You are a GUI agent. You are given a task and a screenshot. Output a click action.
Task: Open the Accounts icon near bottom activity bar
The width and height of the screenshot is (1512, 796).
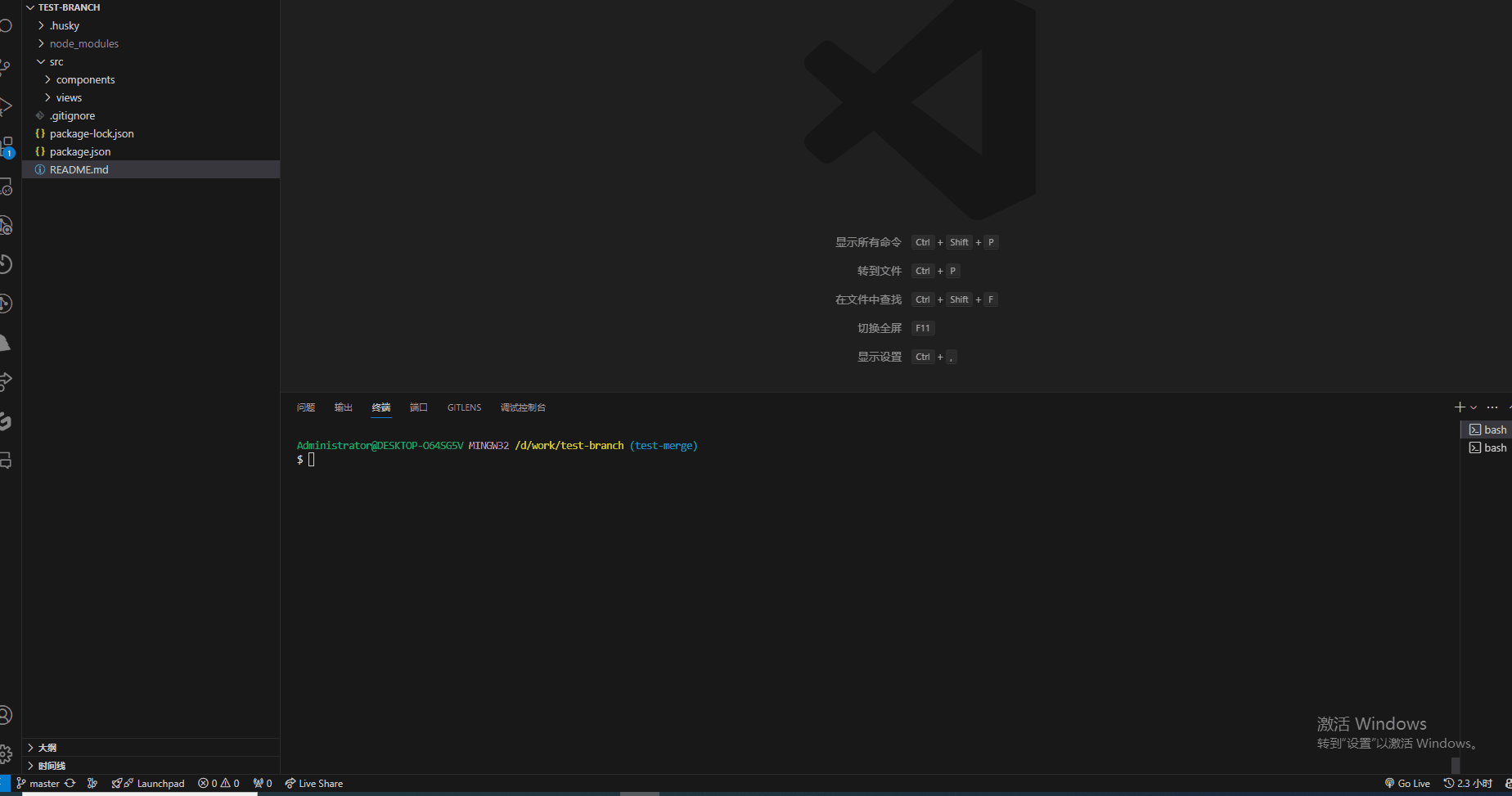pyautogui.click(x=7, y=714)
